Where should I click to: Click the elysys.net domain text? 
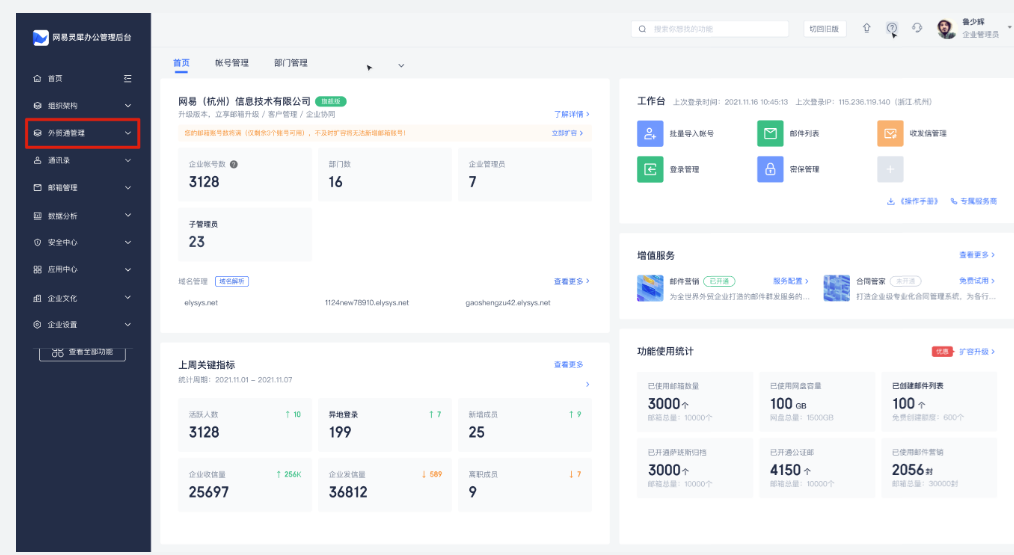(x=201, y=303)
